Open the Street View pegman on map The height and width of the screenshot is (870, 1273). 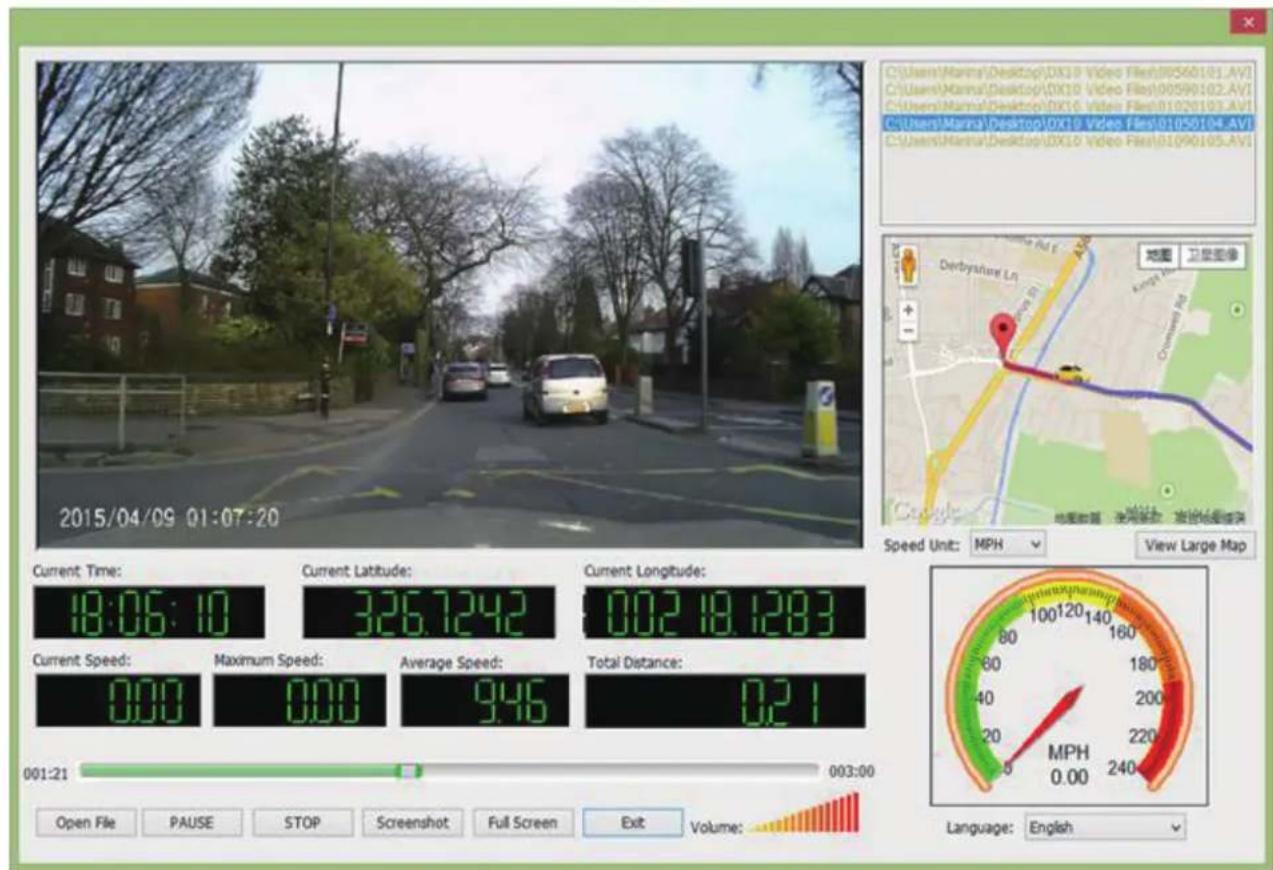pyautogui.click(x=908, y=266)
